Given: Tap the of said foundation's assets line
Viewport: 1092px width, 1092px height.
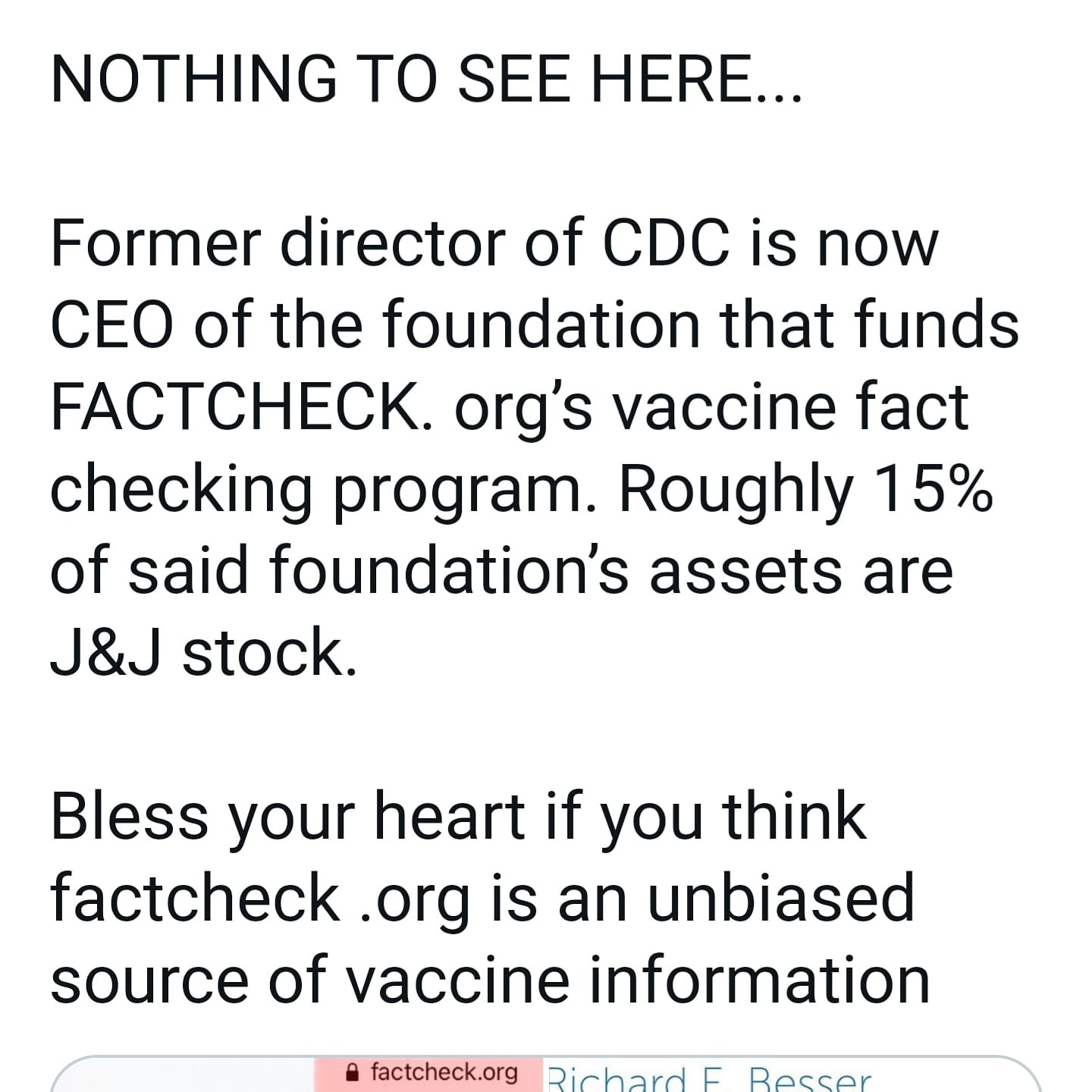Looking at the screenshot, I should click(501, 572).
